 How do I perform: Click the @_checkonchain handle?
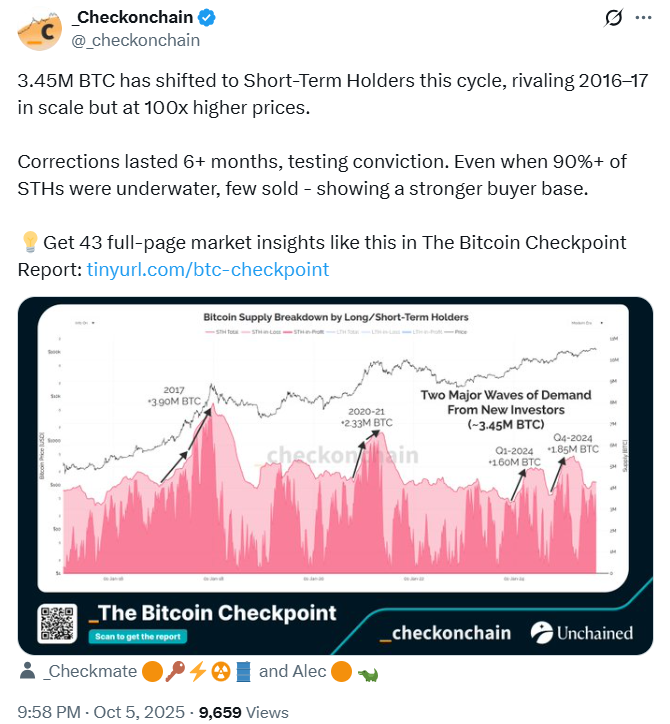tap(138, 40)
